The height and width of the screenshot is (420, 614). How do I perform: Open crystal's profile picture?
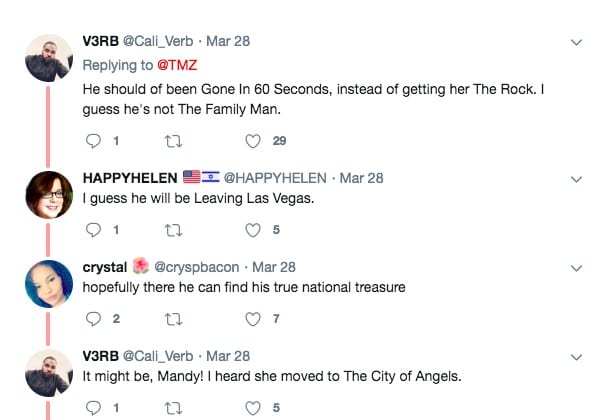[48, 281]
